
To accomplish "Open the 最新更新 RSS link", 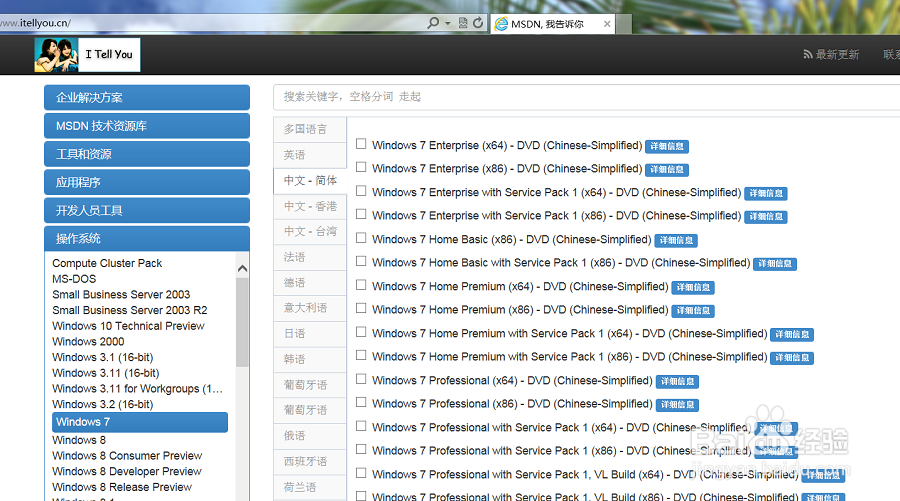I will pos(831,55).
